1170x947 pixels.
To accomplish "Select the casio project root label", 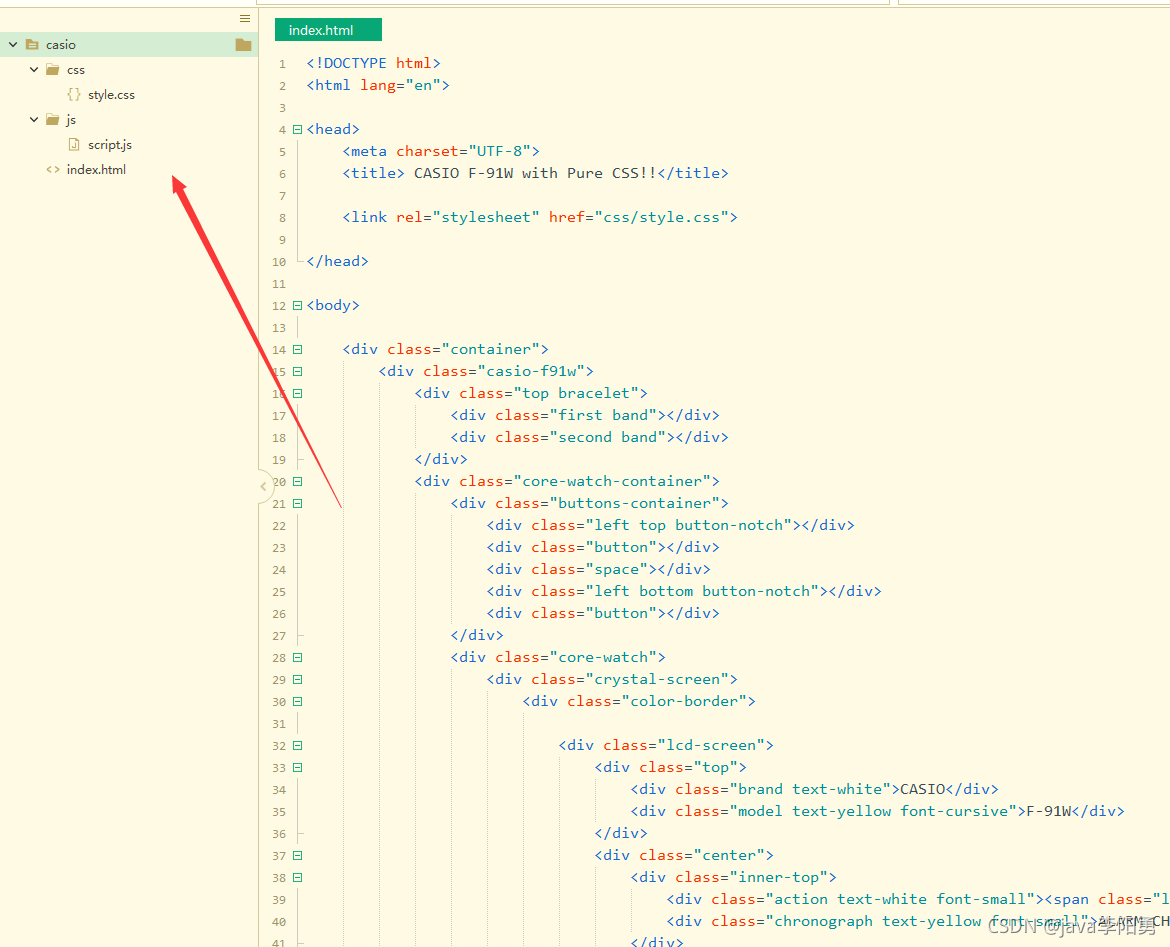I will tap(60, 45).
